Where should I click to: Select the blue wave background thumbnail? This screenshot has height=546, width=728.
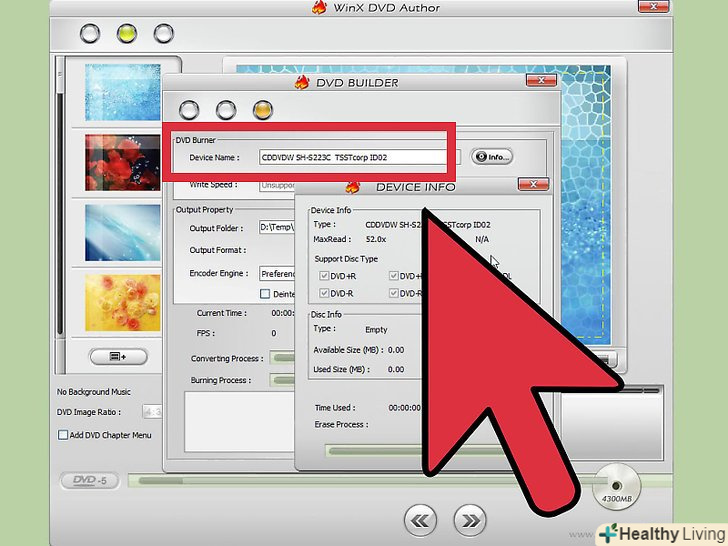123,233
